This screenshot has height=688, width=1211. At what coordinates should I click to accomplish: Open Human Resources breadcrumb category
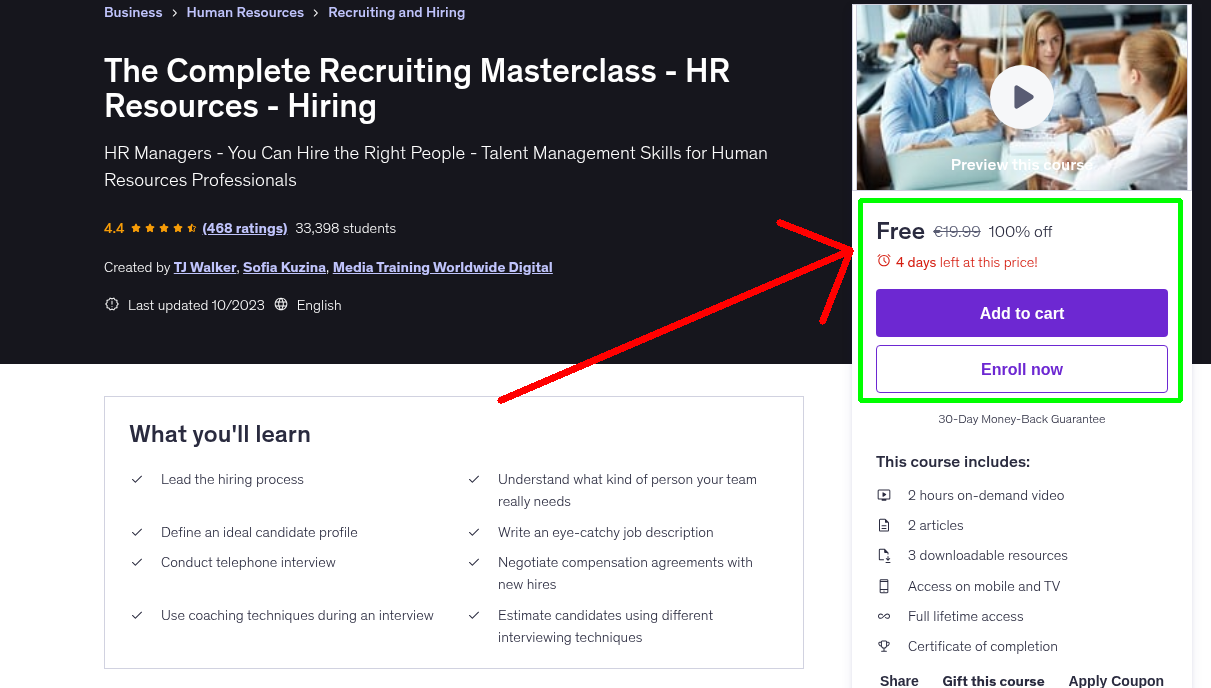click(245, 13)
